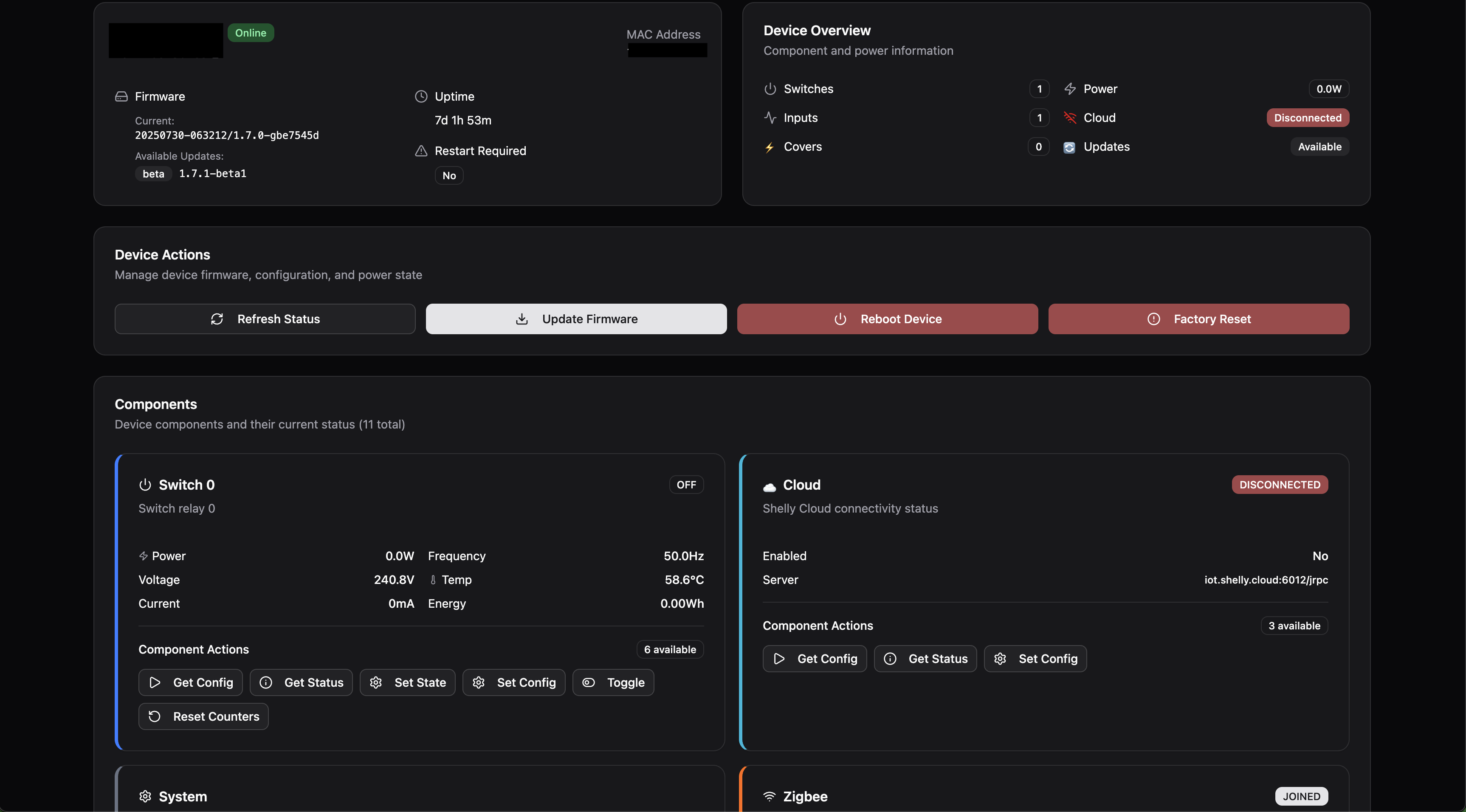Click the Switch 0 power icon
Image resolution: width=1466 pixels, height=812 pixels.
click(145, 485)
